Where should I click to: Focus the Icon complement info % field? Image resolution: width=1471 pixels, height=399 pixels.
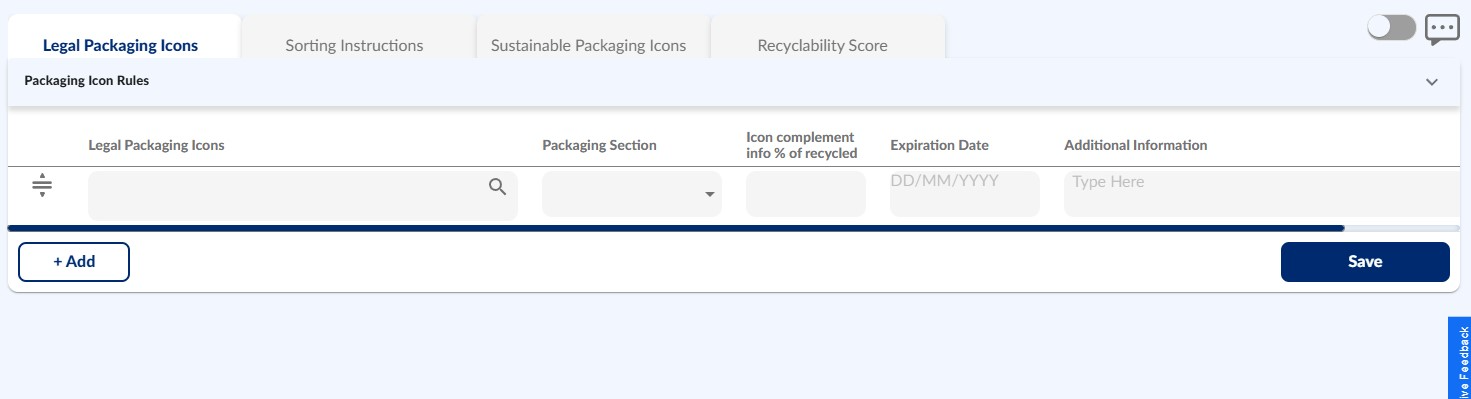tap(806, 194)
